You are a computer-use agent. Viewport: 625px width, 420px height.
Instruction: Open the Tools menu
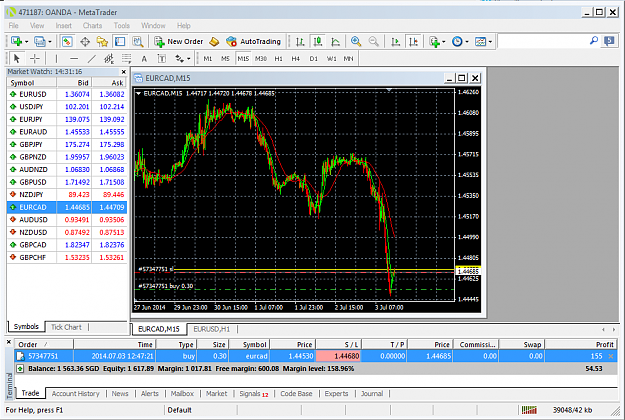(122, 26)
